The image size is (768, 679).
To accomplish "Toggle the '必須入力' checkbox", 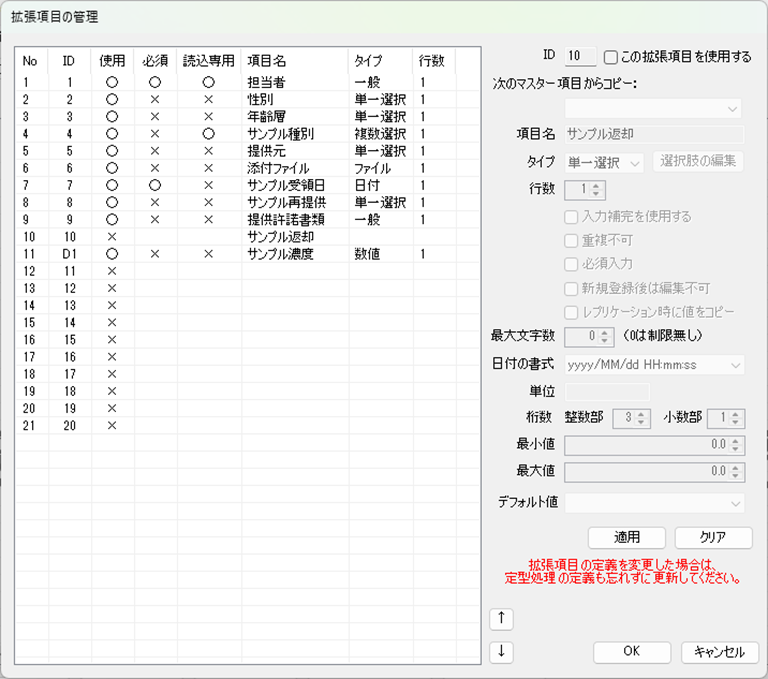I will click(571, 264).
